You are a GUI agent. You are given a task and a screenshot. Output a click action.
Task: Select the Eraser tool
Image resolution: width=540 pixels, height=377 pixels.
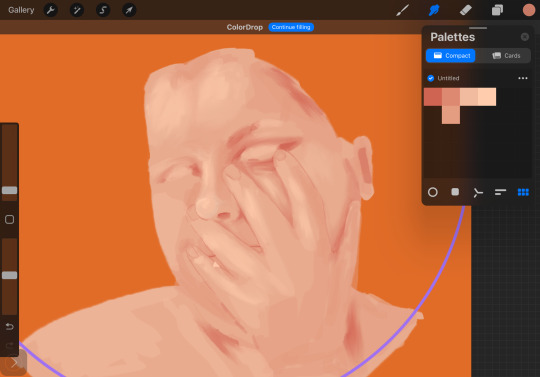466,10
